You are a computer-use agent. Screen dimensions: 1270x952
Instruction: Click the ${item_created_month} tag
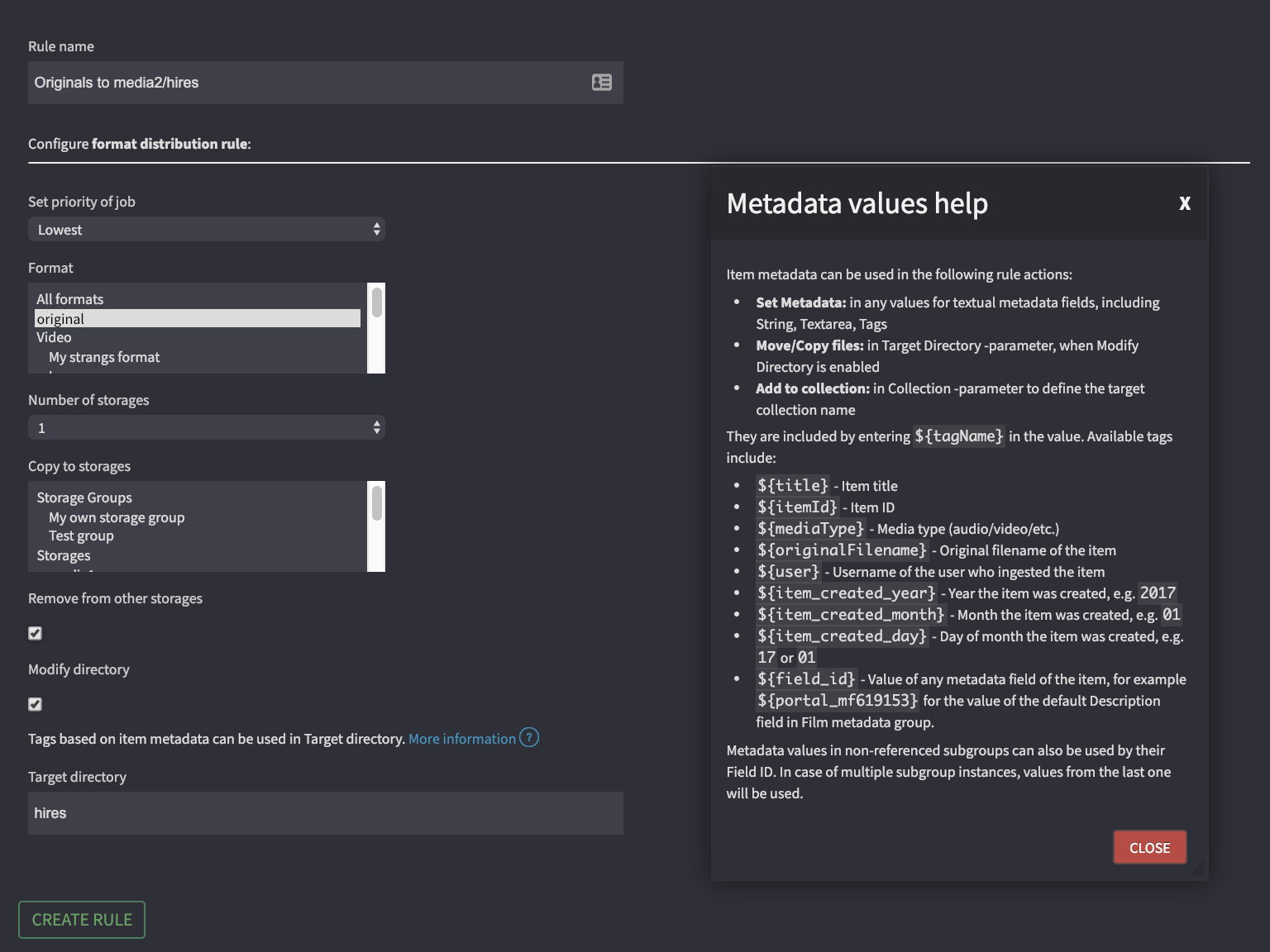click(x=851, y=614)
